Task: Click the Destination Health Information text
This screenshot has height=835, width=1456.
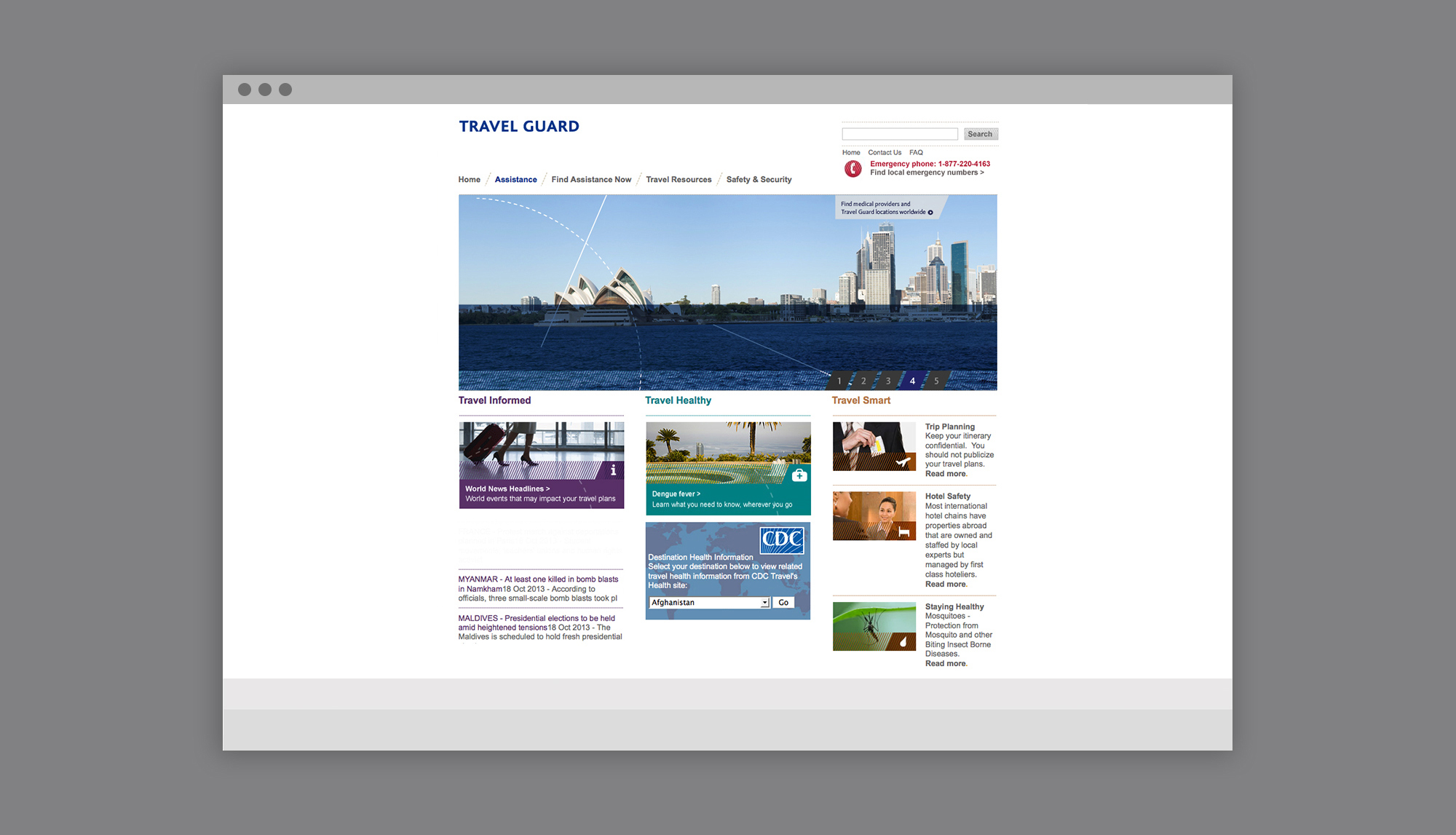Action: pyautogui.click(x=700, y=558)
